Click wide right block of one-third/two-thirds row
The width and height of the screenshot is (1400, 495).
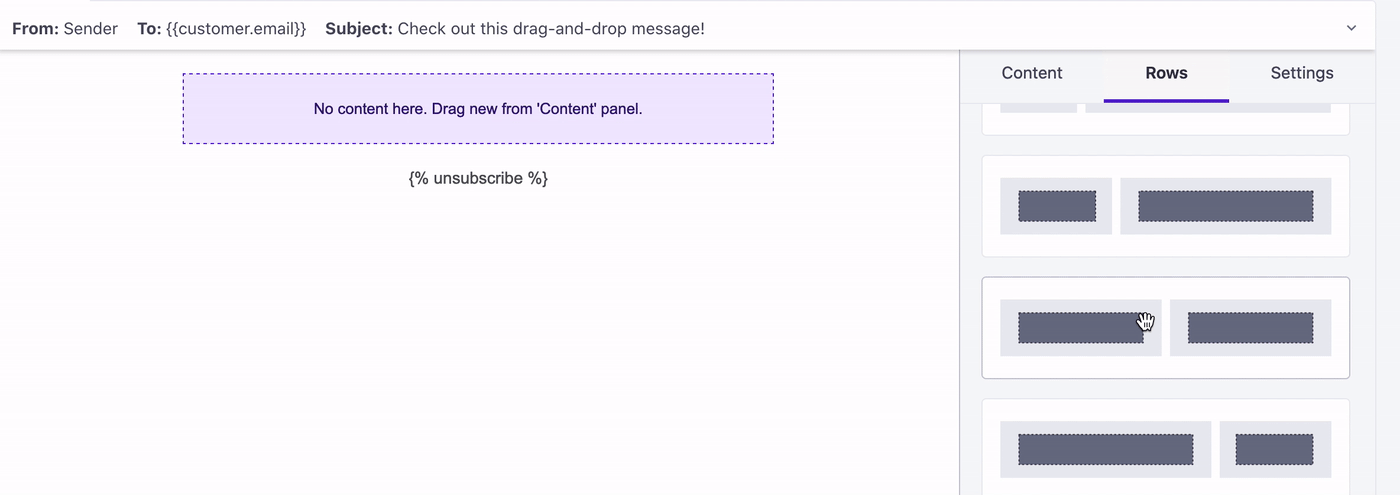pos(1225,206)
